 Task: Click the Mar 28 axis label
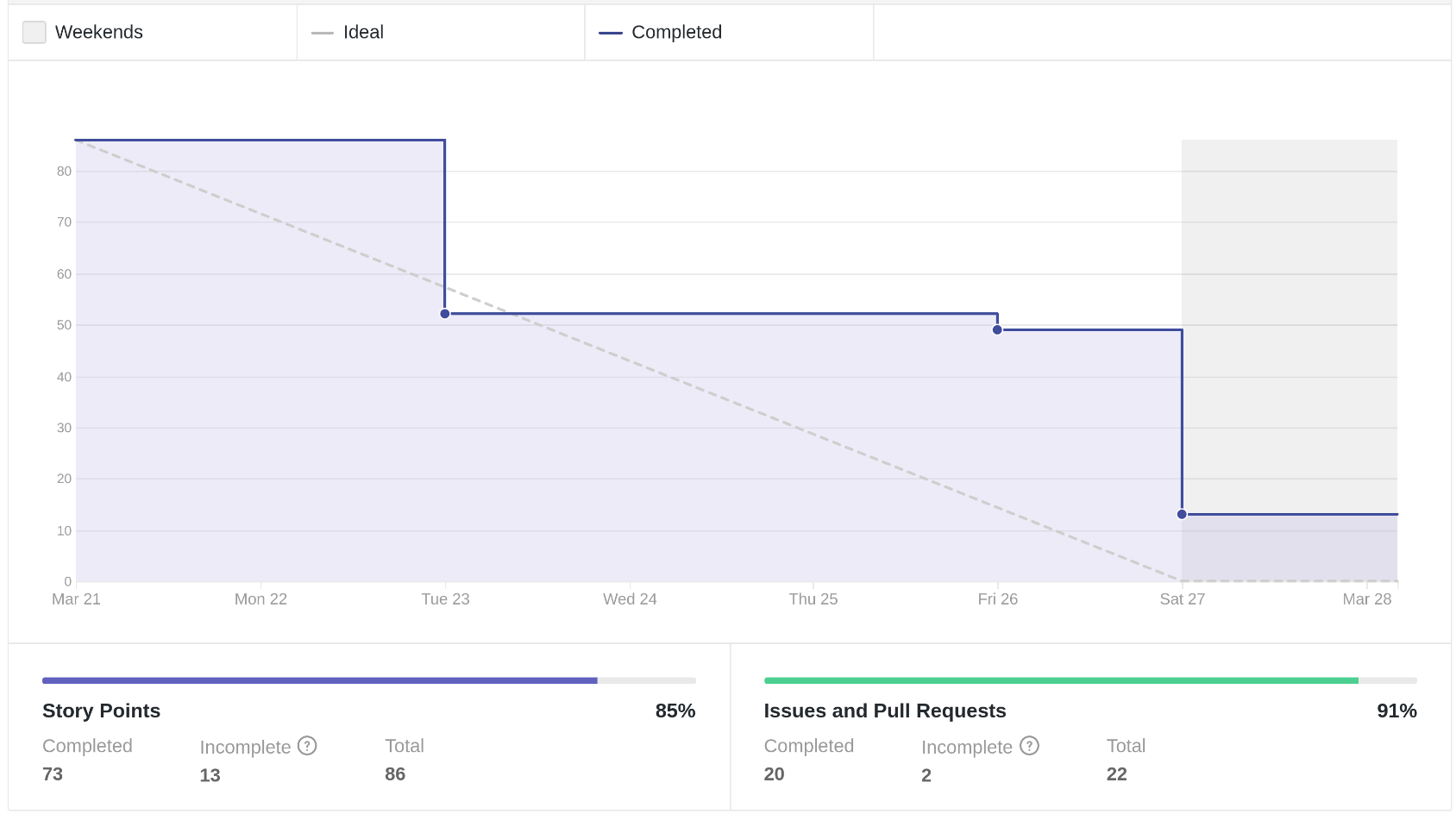click(1367, 599)
